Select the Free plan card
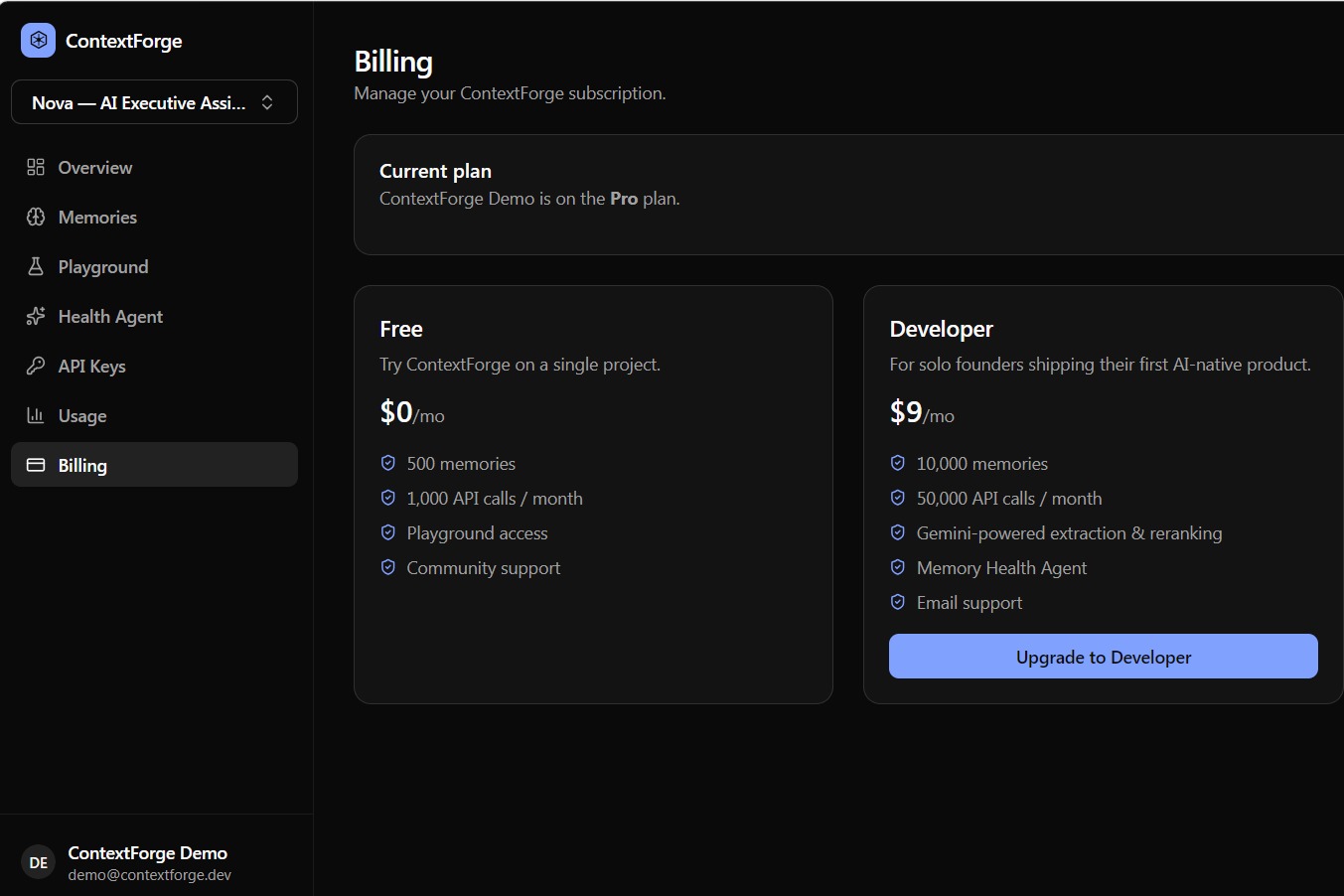 (x=593, y=495)
